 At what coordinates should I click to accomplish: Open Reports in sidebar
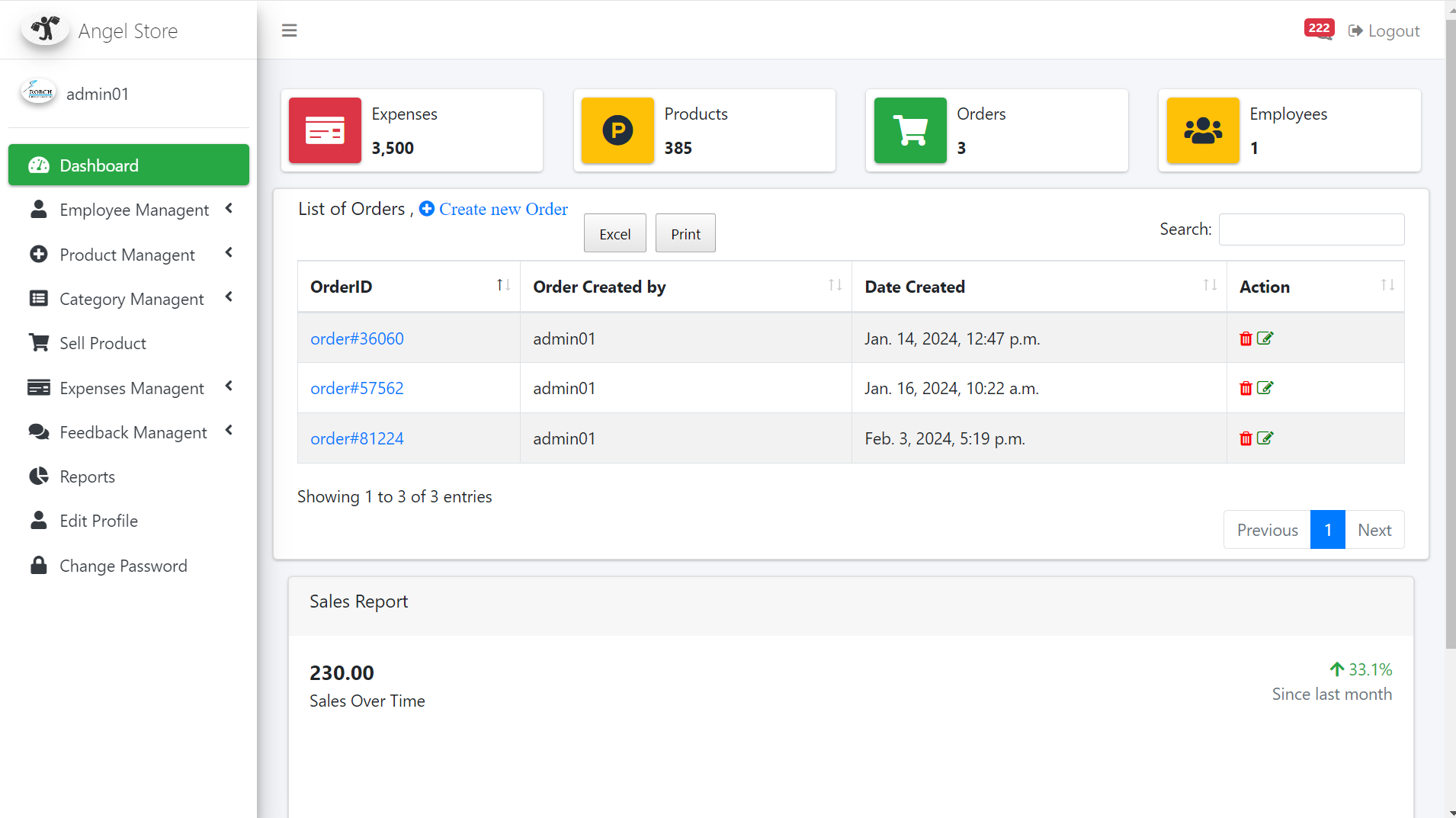129,476
